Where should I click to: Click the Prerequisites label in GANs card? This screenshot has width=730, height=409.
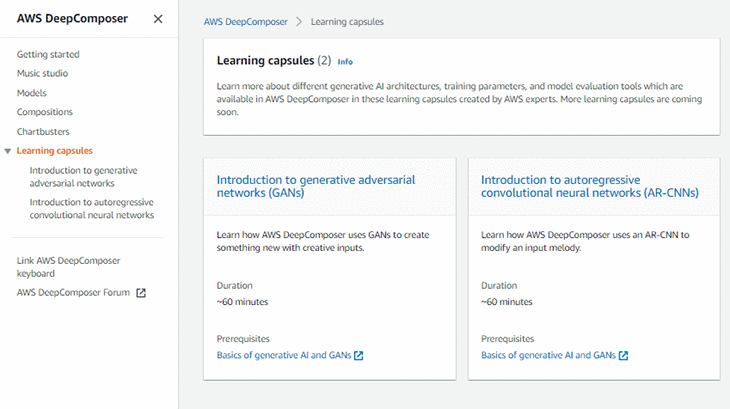243,339
